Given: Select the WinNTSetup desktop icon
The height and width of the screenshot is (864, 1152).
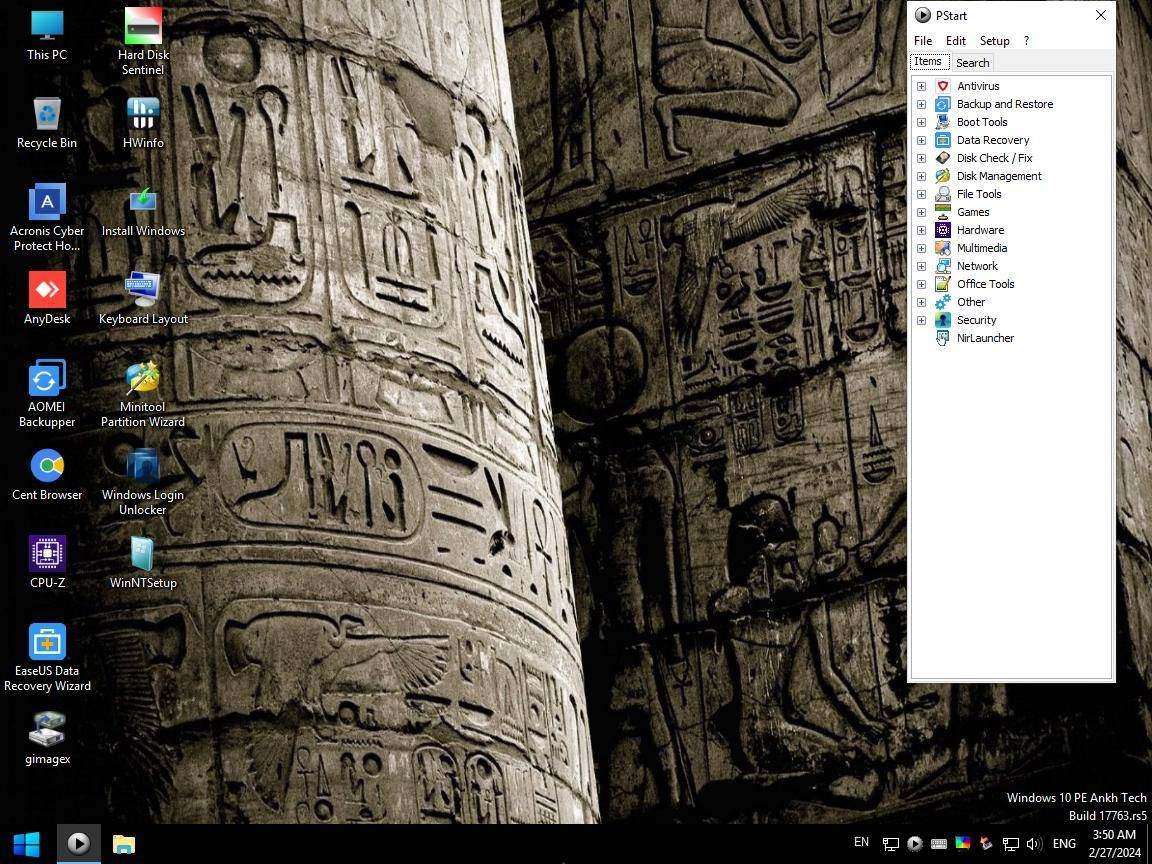Looking at the screenshot, I should pyautogui.click(x=143, y=564).
